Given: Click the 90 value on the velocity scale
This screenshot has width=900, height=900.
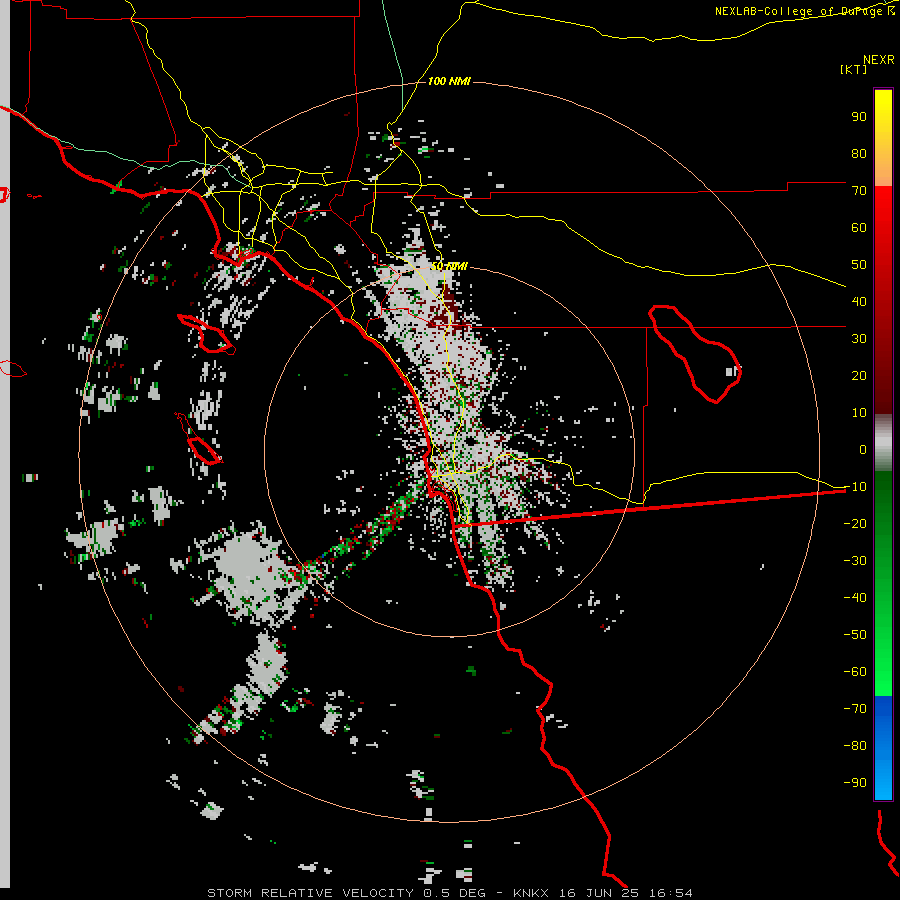Looking at the screenshot, I should click(x=859, y=117).
